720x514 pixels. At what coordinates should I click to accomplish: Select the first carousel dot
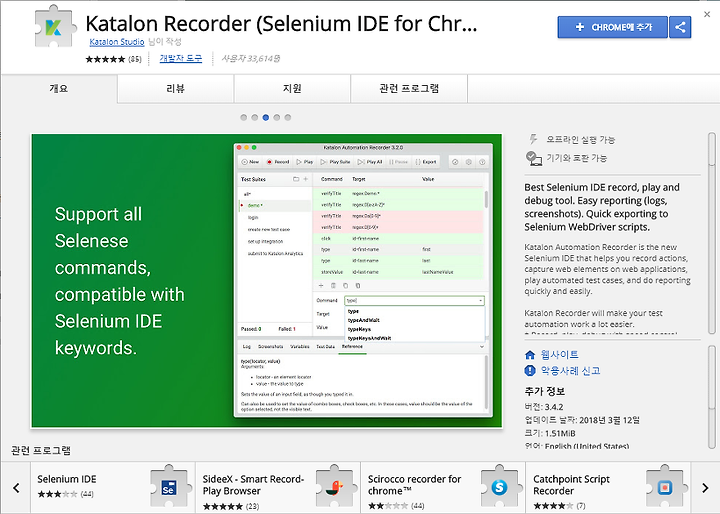(x=244, y=118)
